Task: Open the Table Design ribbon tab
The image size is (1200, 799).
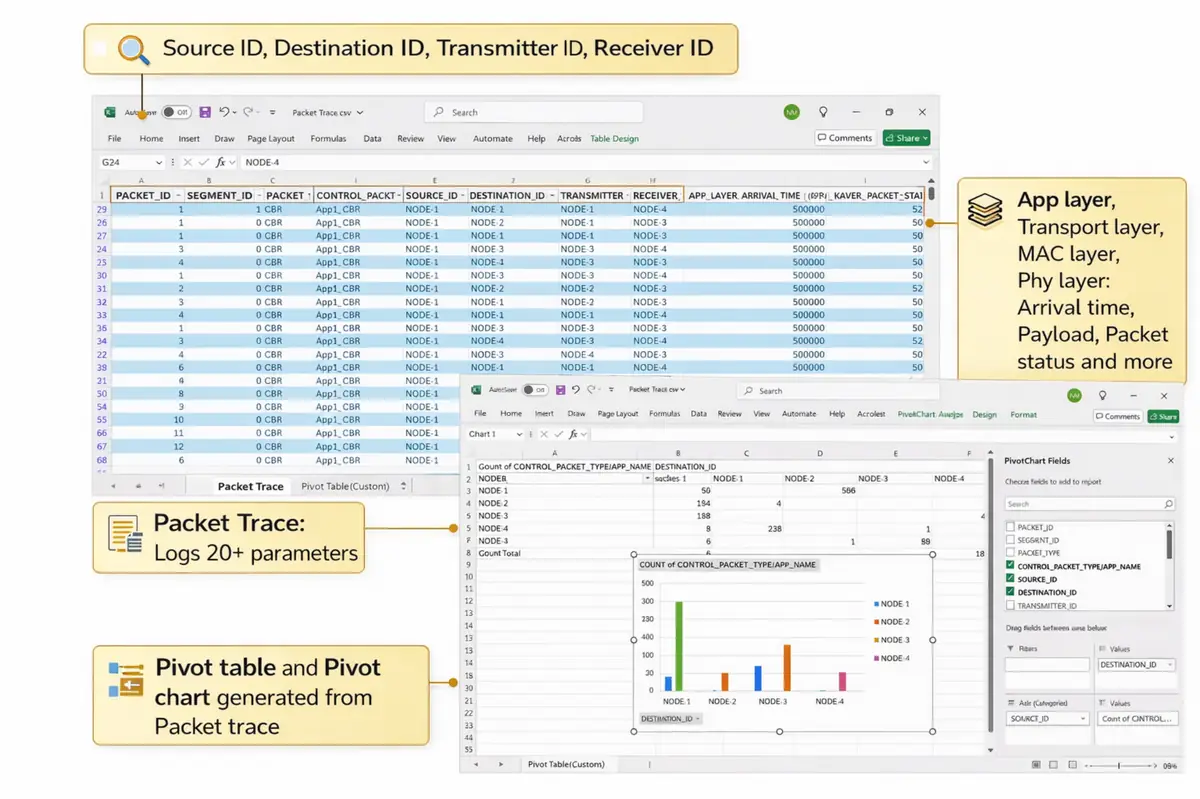Action: [614, 139]
